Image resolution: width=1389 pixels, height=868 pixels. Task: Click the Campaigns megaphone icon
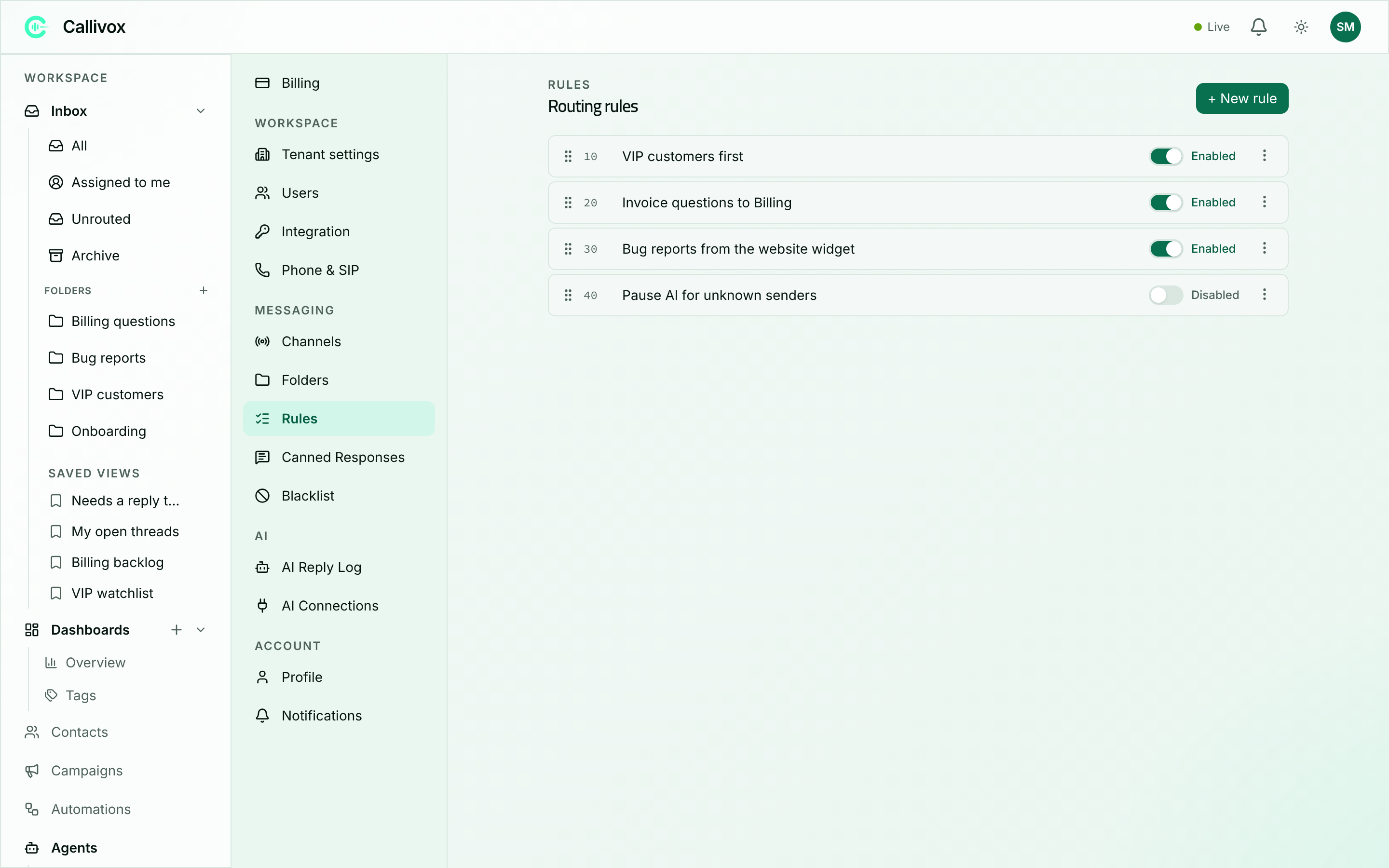[31, 771]
